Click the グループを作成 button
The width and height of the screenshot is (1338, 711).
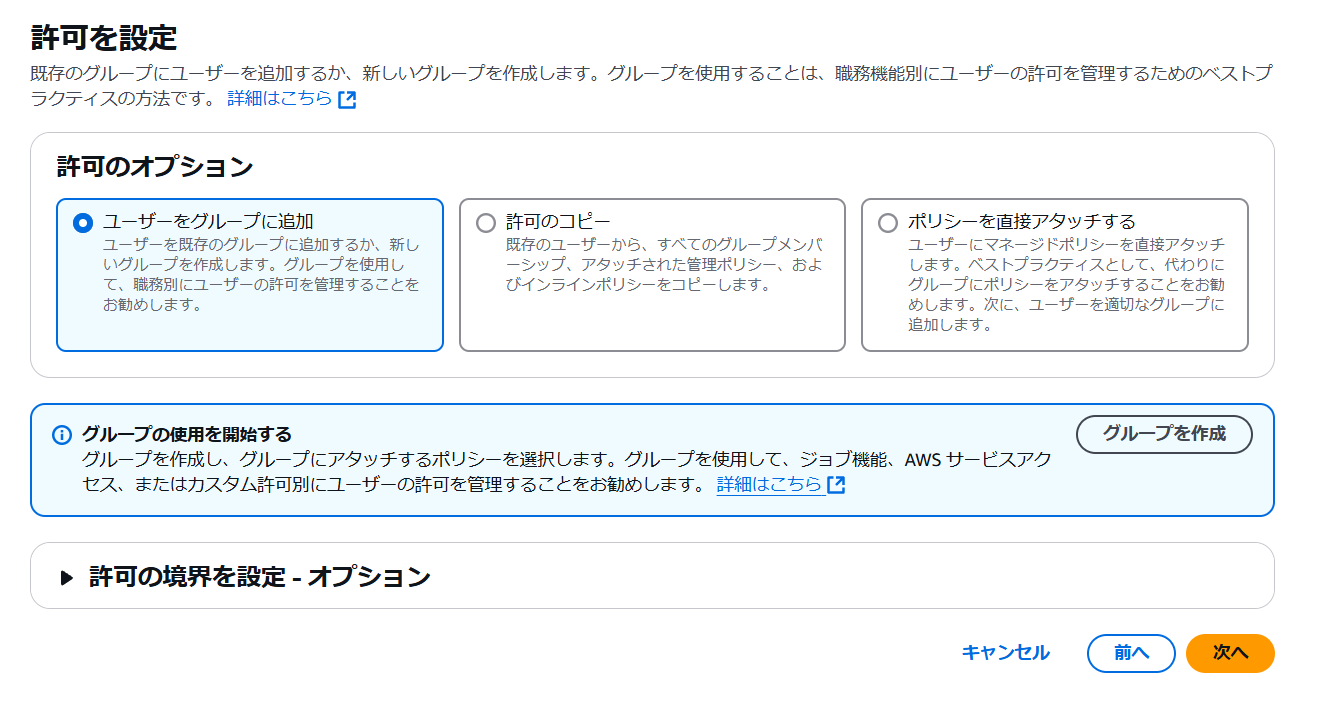tap(1164, 434)
